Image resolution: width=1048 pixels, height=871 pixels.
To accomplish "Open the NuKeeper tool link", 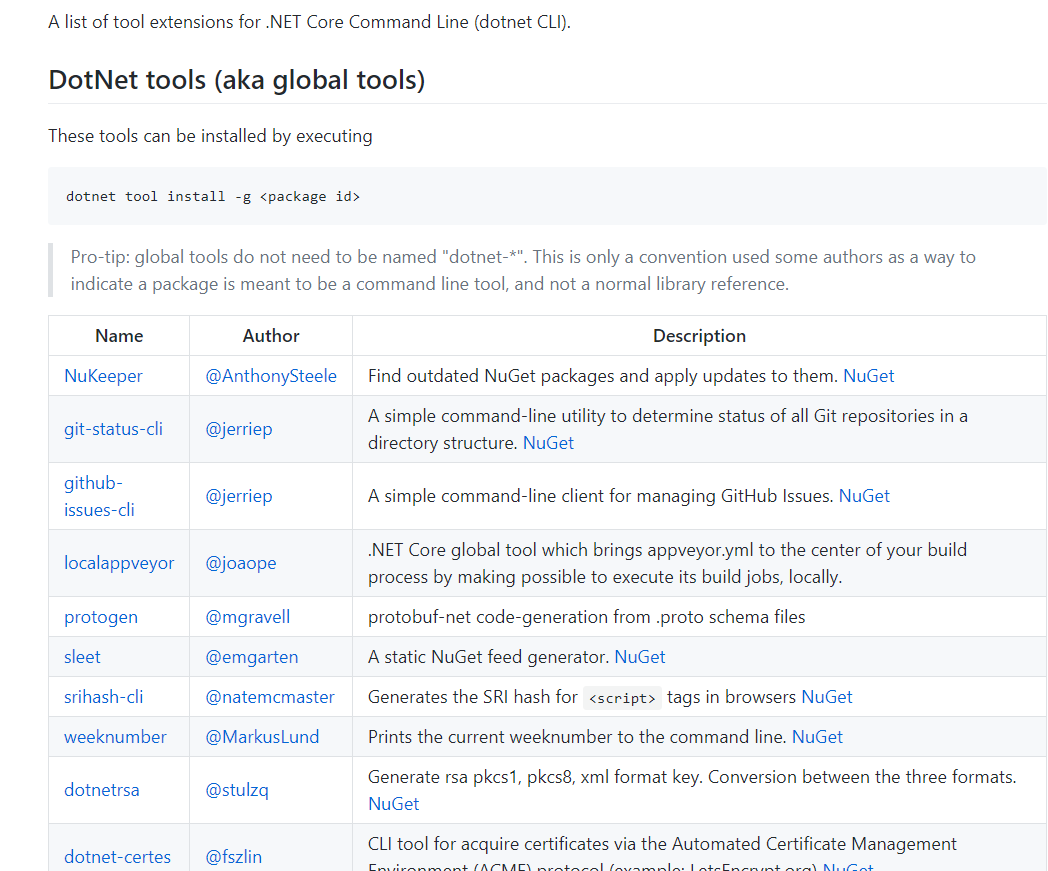I will 103,376.
